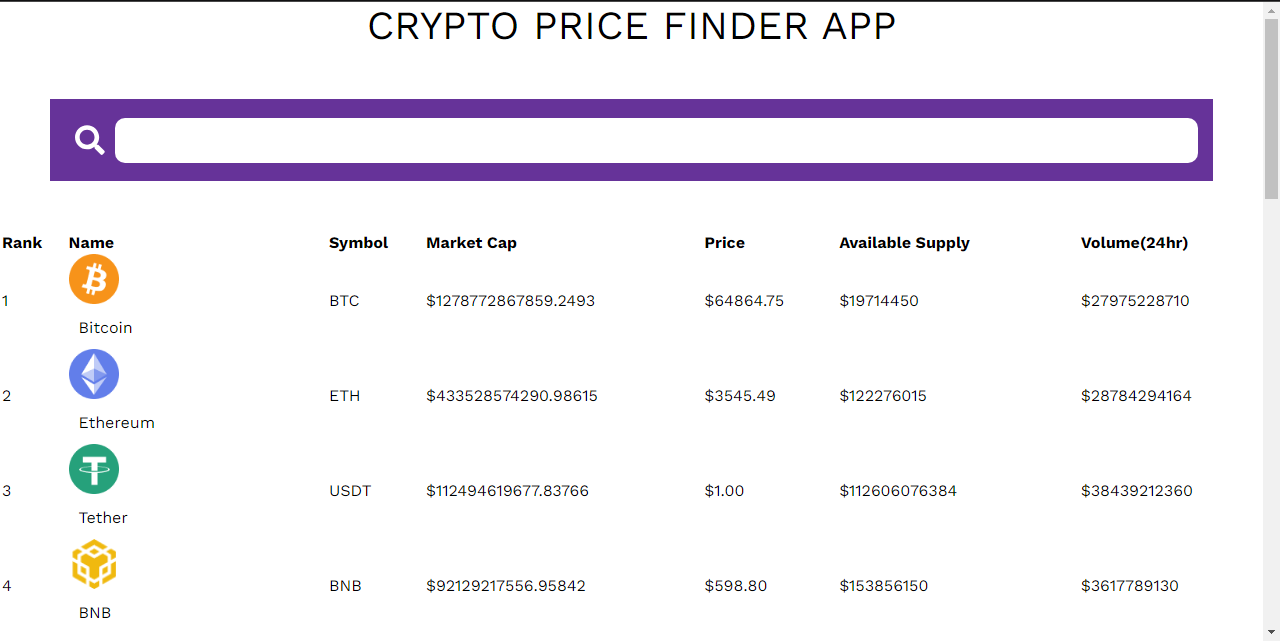Click the orange Bitcoin logo

pos(94,279)
